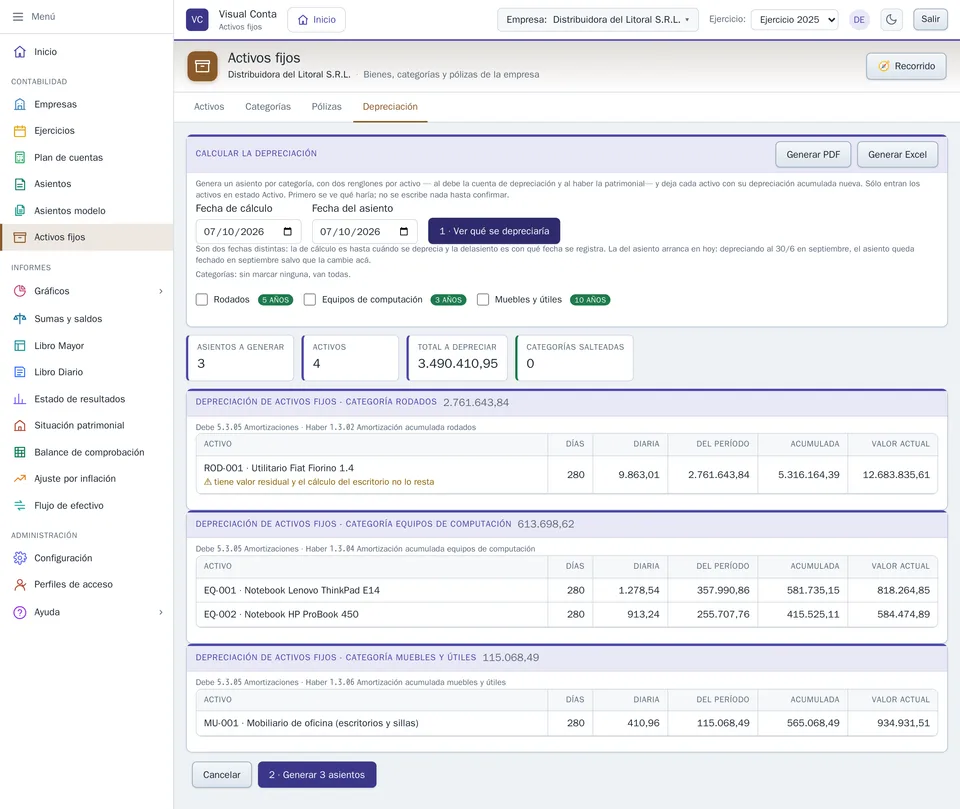Image resolution: width=960 pixels, height=809 pixels.
Task: Open the Empresa selector dropdown
Action: 598,20
